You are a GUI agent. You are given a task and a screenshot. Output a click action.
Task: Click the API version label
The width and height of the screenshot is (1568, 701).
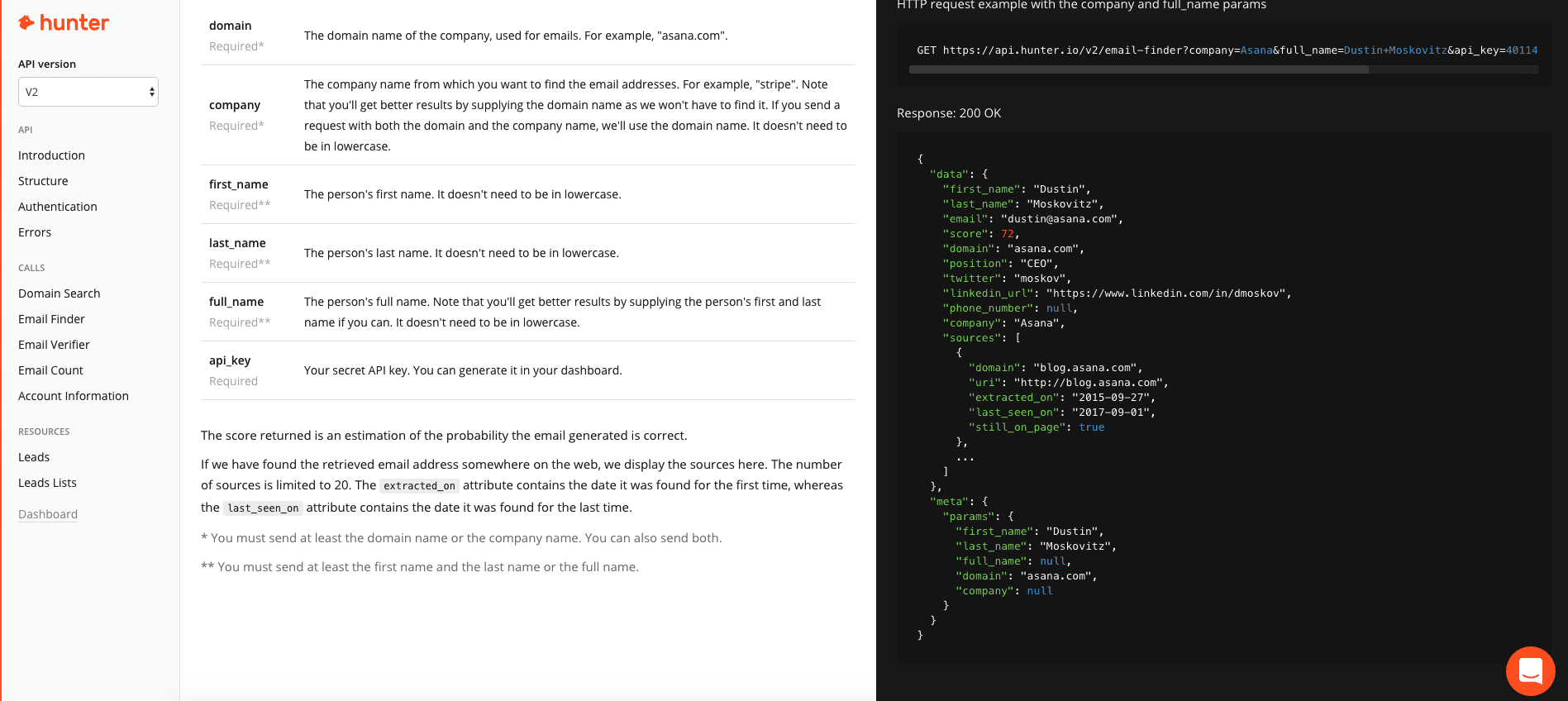47,64
